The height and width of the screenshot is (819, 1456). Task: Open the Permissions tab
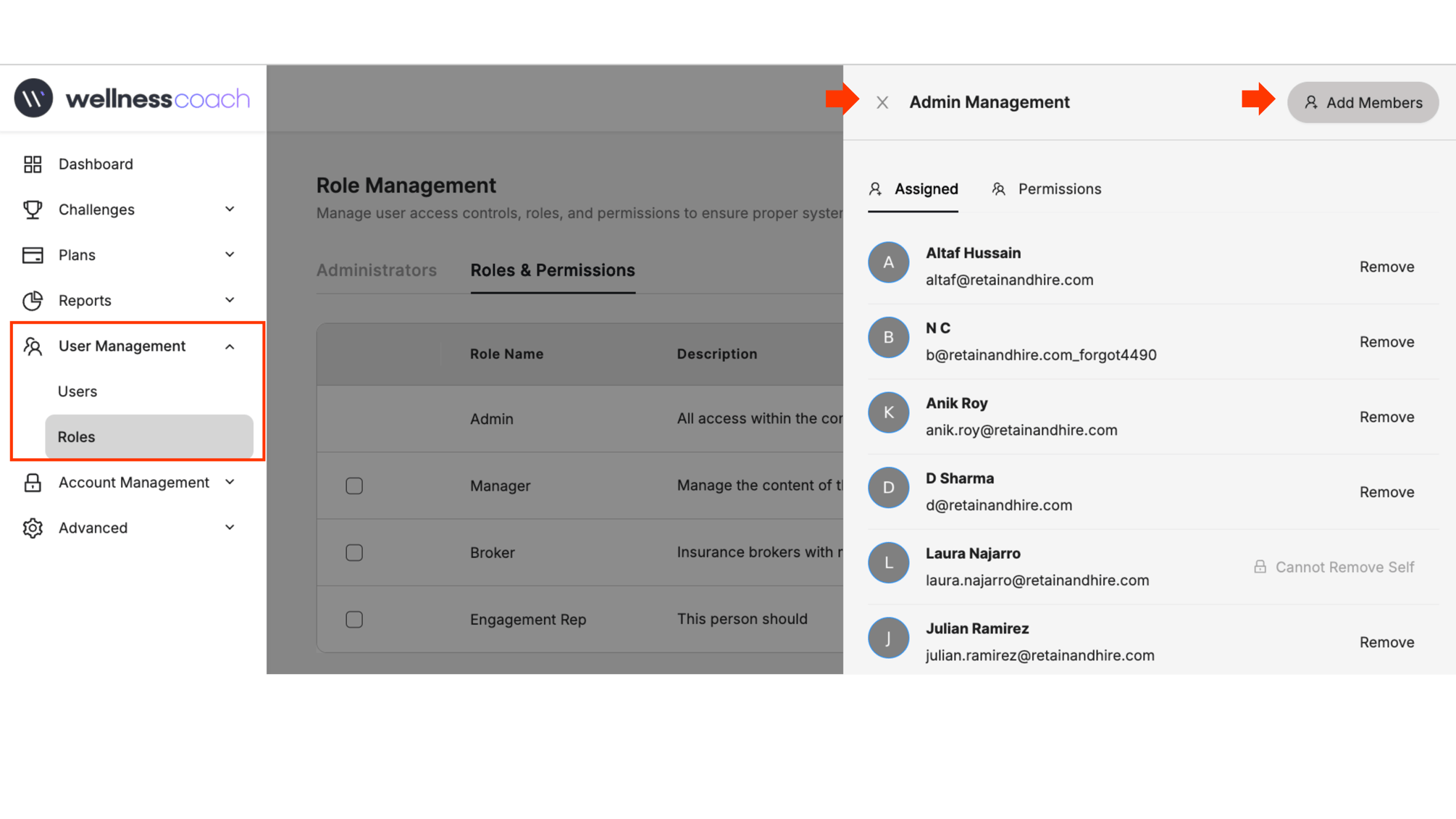click(1046, 189)
